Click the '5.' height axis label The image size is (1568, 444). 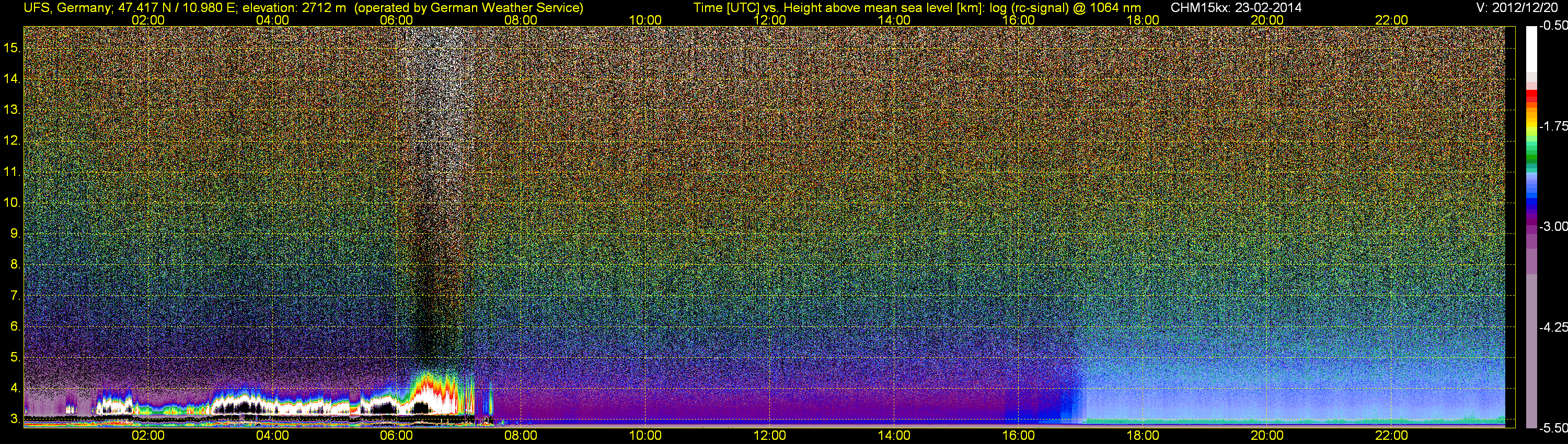point(15,357)
